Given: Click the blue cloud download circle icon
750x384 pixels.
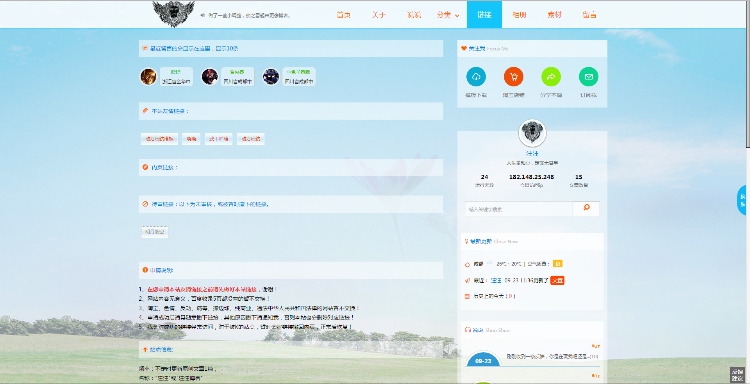Looking at the screenshot, I should [476, 77].
